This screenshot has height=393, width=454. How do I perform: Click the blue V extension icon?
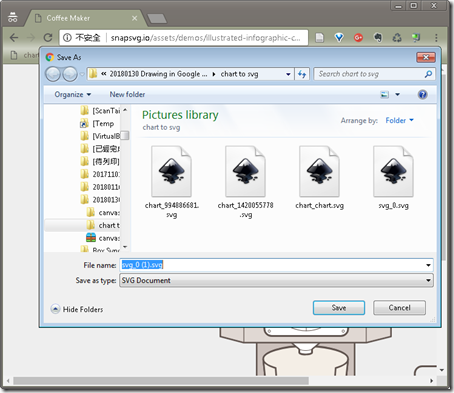coord(339,38)
